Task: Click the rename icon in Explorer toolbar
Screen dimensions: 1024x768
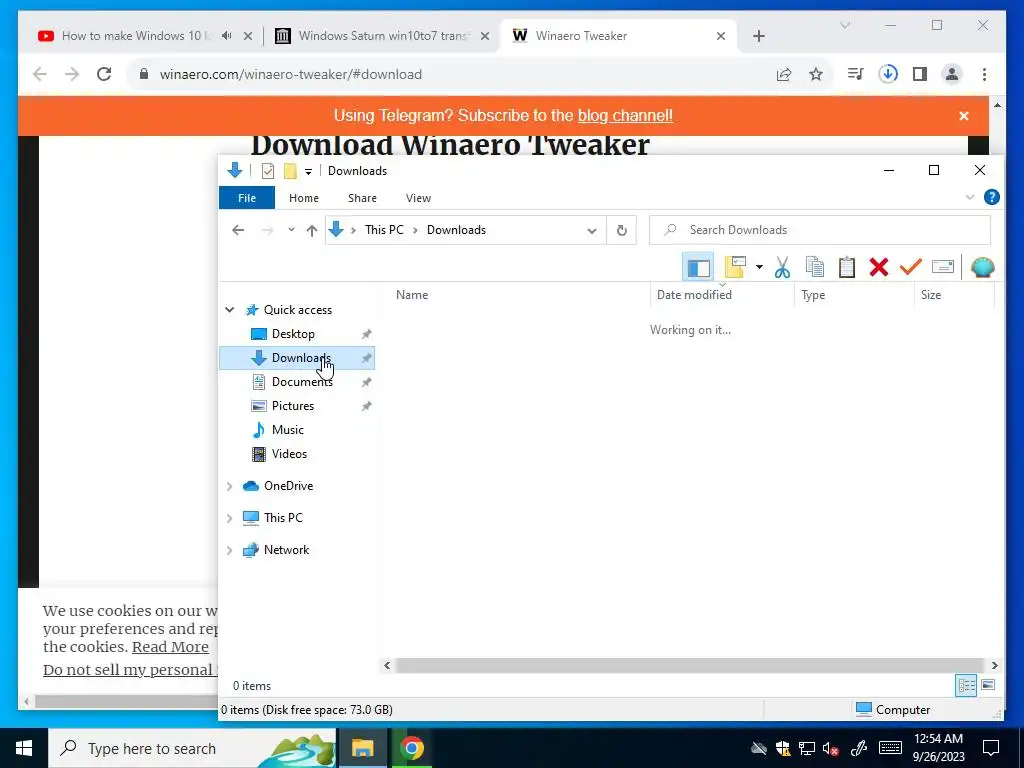Action: click(x=942, y=266)
